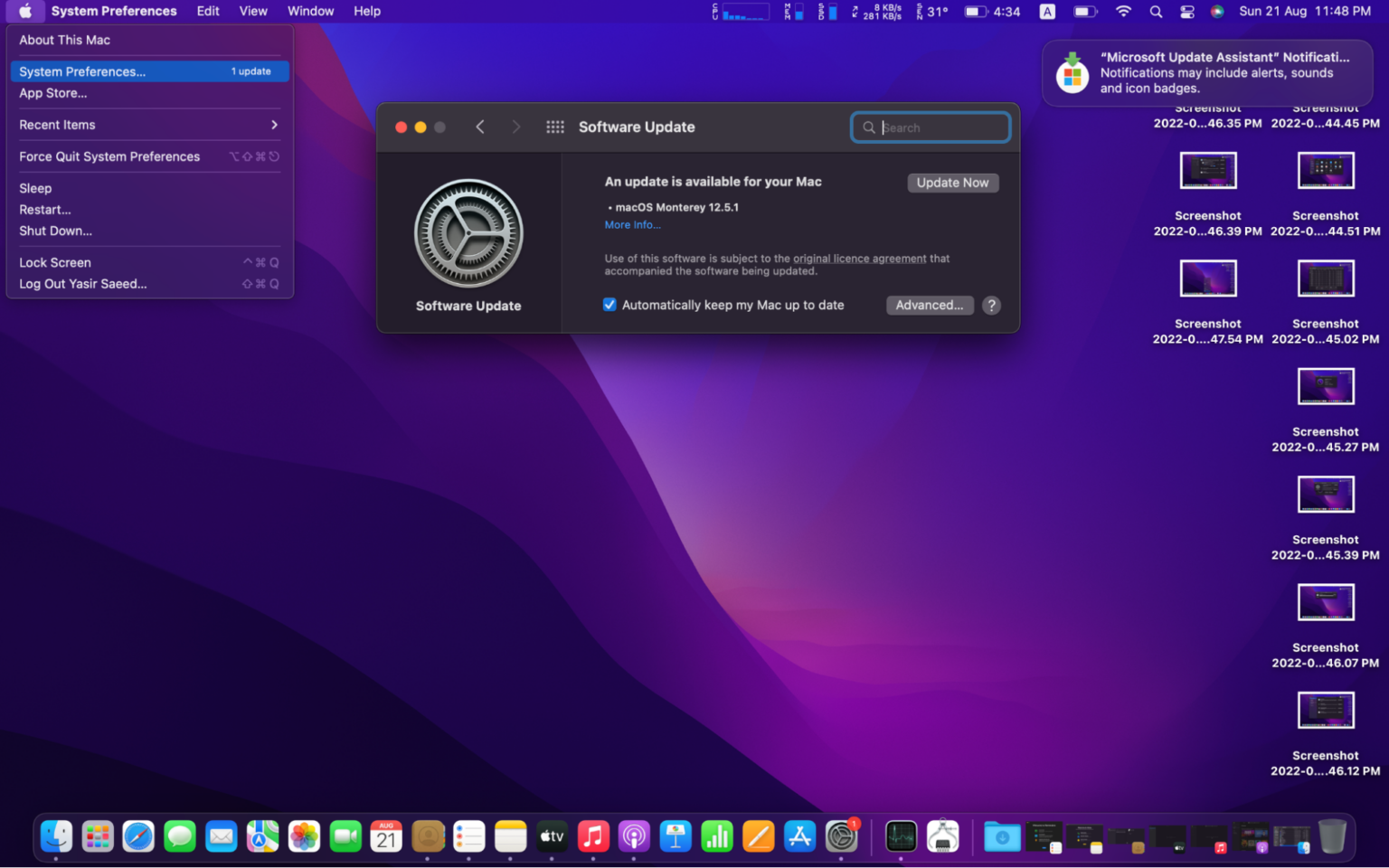Launch Podcasts from the Dock
The image size is (1389, 868).
[x=634, y=836]
